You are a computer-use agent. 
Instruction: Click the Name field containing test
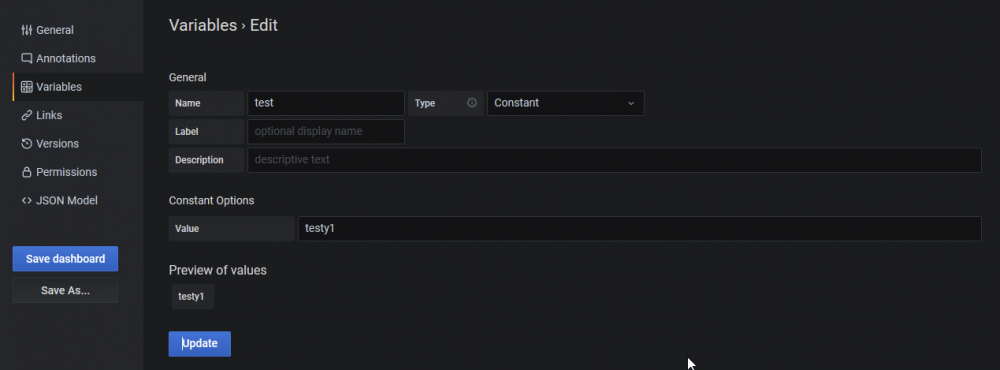click(326, 103)
